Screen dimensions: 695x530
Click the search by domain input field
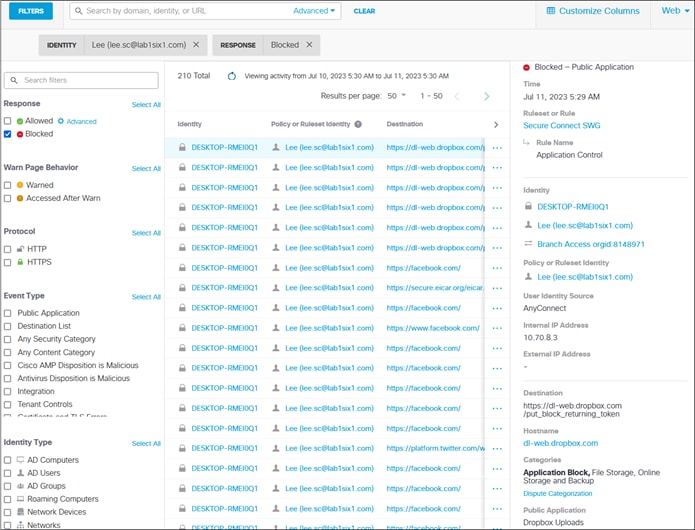(182, 11)
